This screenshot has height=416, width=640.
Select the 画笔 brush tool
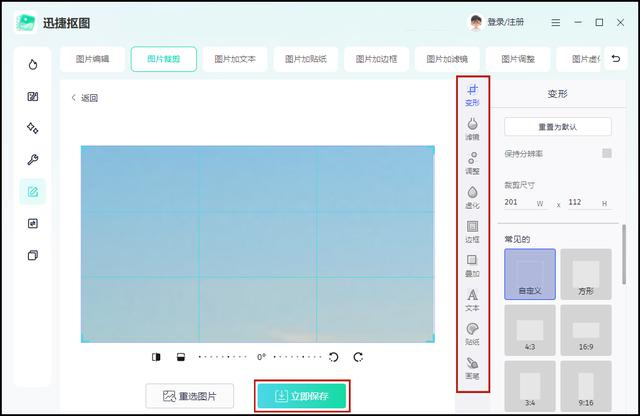click(472, 368)
